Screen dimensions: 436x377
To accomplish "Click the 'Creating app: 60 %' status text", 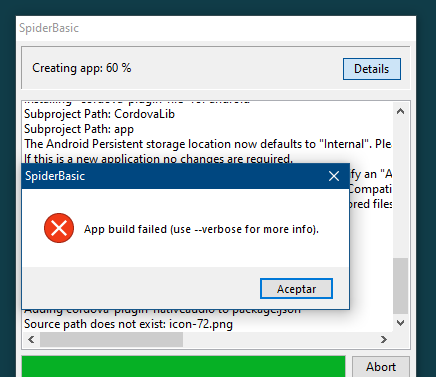I will (82, 68).
